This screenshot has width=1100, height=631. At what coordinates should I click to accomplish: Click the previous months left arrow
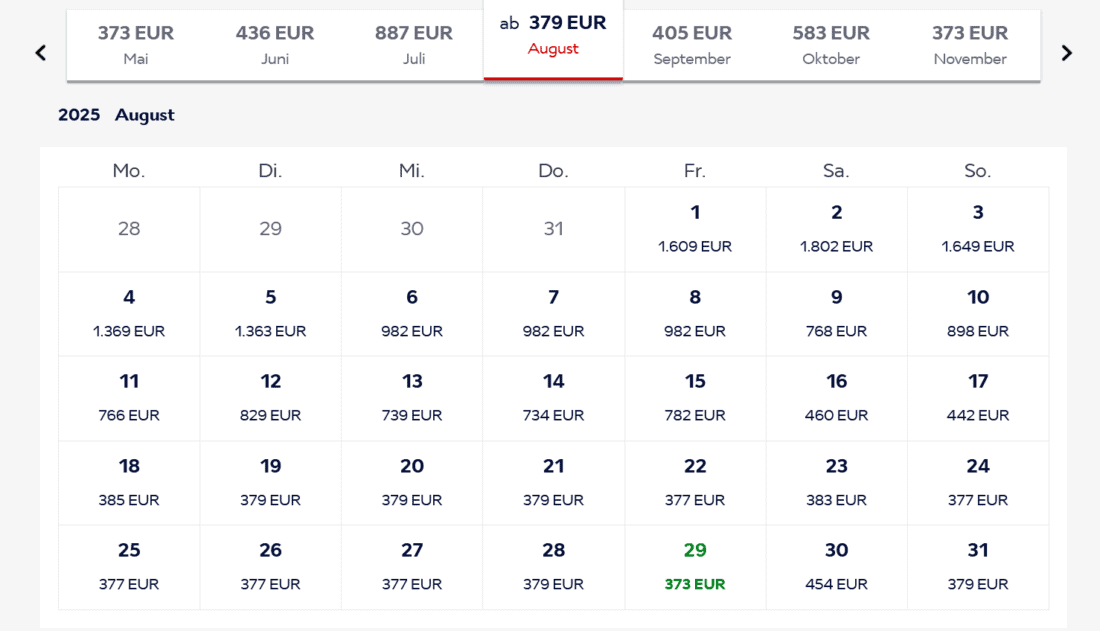[x=40, y=53]
